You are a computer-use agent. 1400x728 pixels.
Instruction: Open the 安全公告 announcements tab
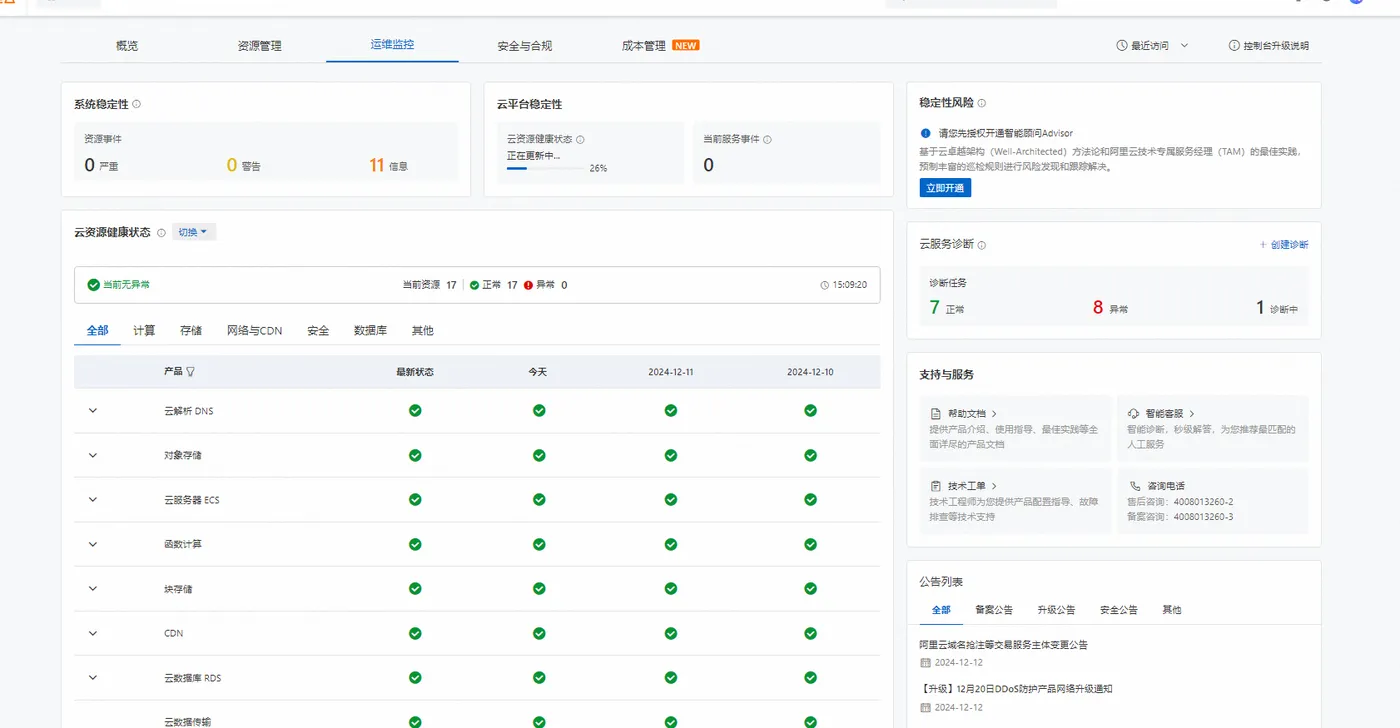point(1118,610)
